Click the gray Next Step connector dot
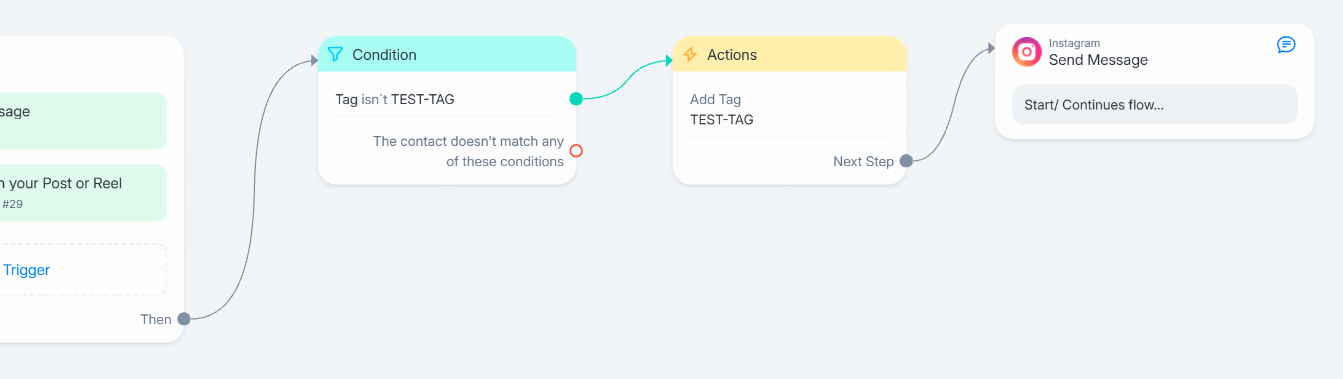 906,161
